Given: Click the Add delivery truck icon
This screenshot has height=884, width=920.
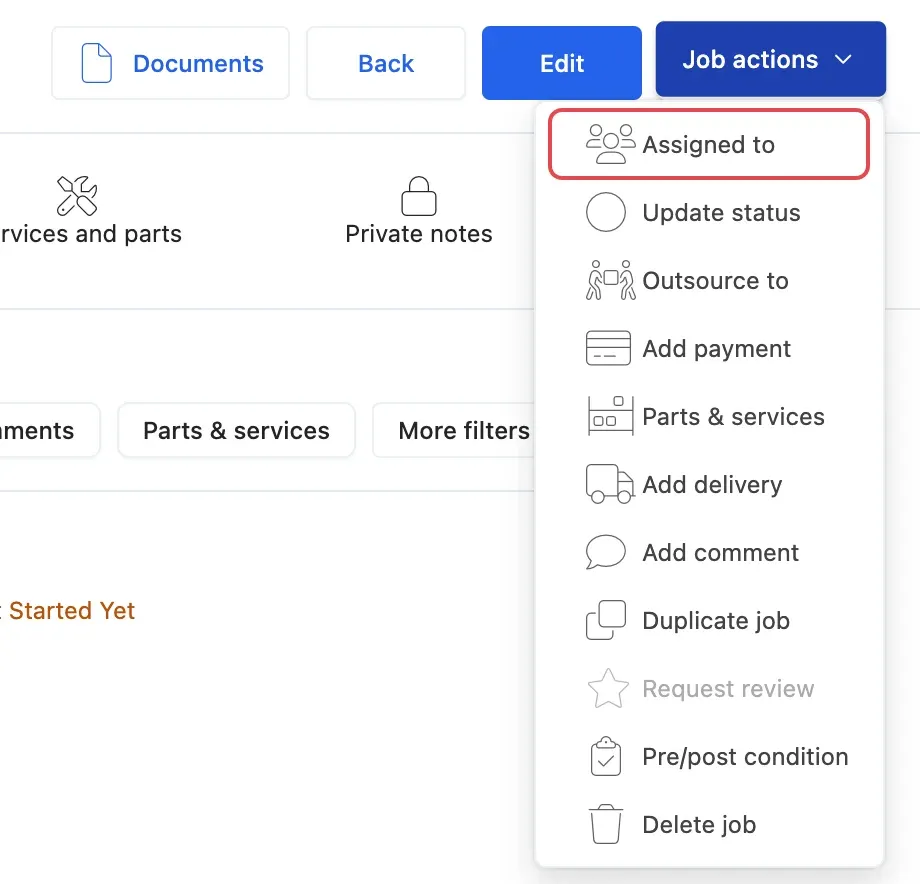Looking at the screenshot, I should [610, 484].
